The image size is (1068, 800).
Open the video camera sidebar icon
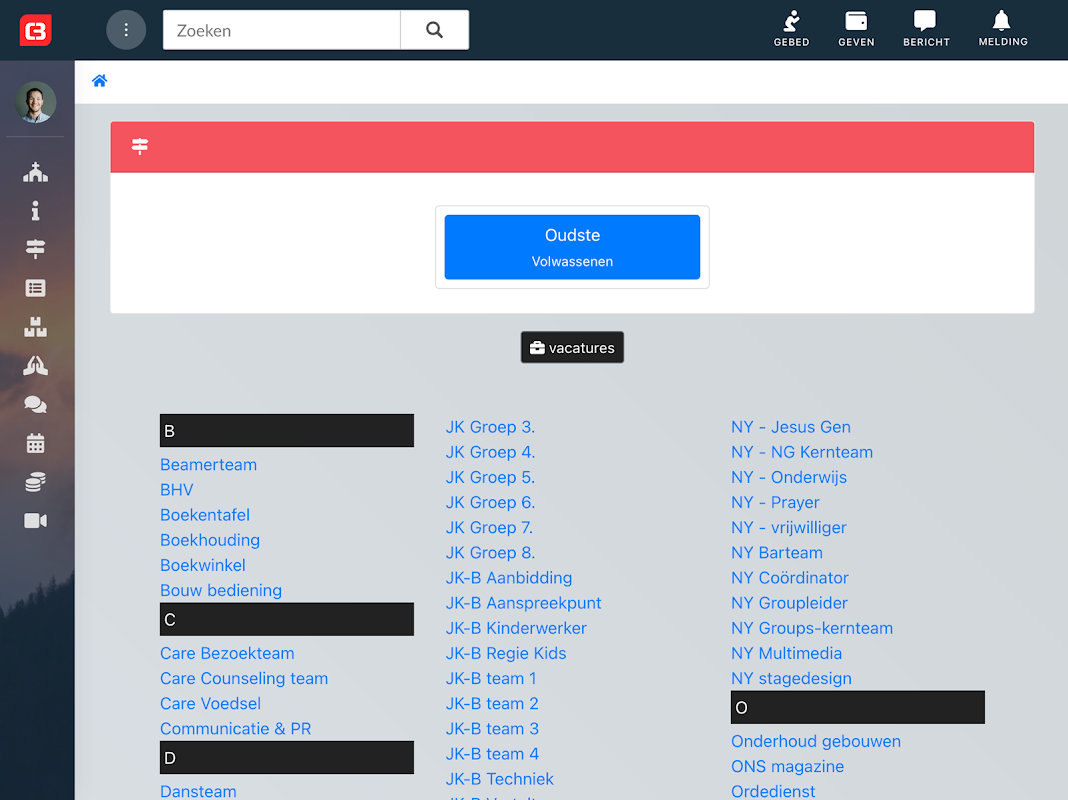pyautogui.click(x=35, y=521)
